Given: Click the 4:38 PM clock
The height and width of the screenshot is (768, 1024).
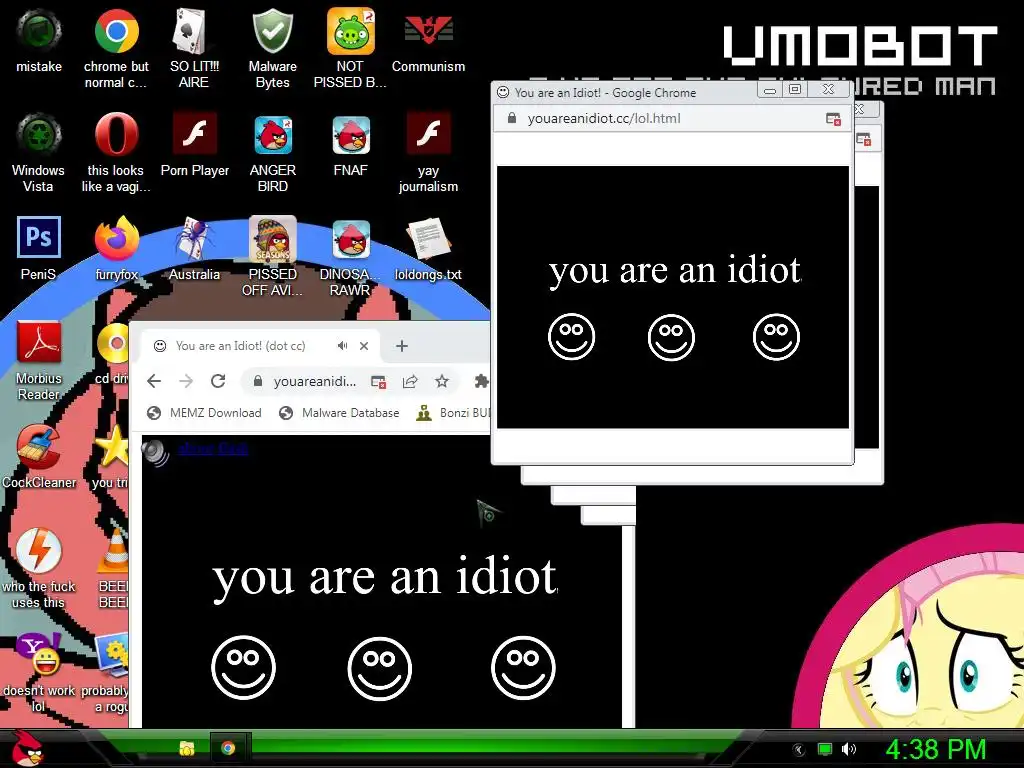Looking at the screenshot, I should tap(935, 749).
